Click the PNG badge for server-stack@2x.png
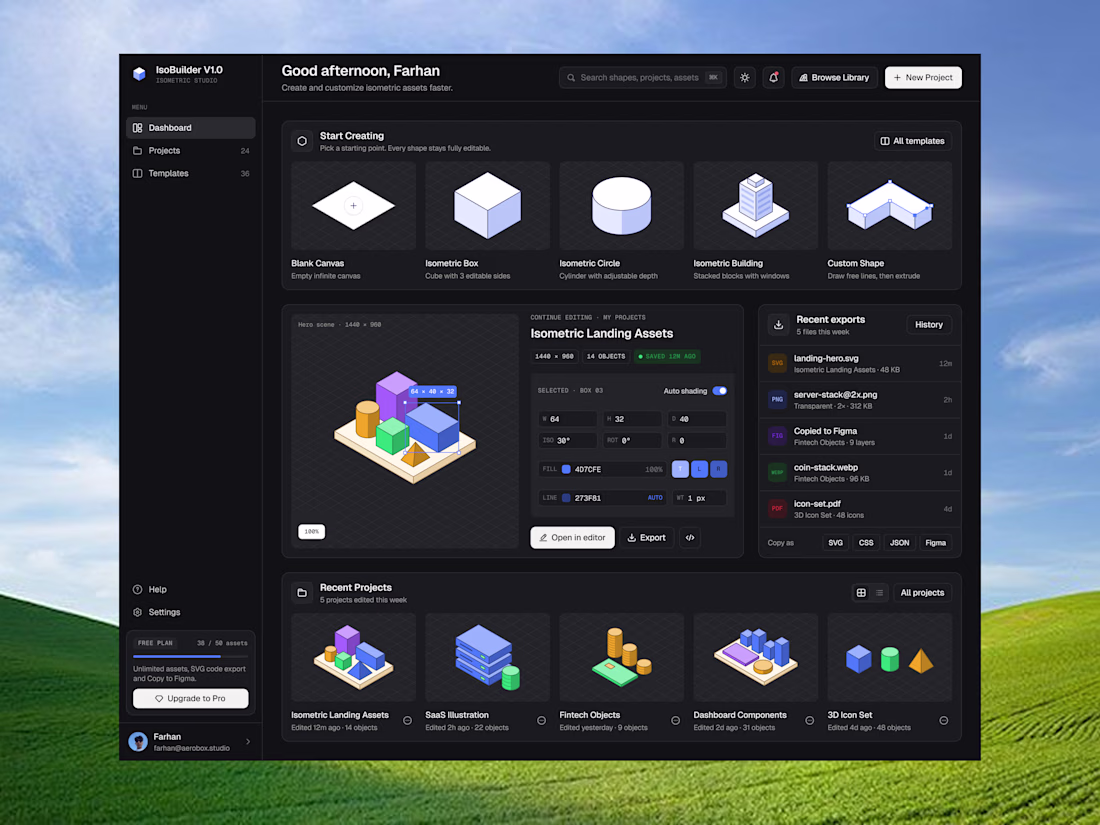The height and width of the screenshot is (825, 1100). coord(777,400)
